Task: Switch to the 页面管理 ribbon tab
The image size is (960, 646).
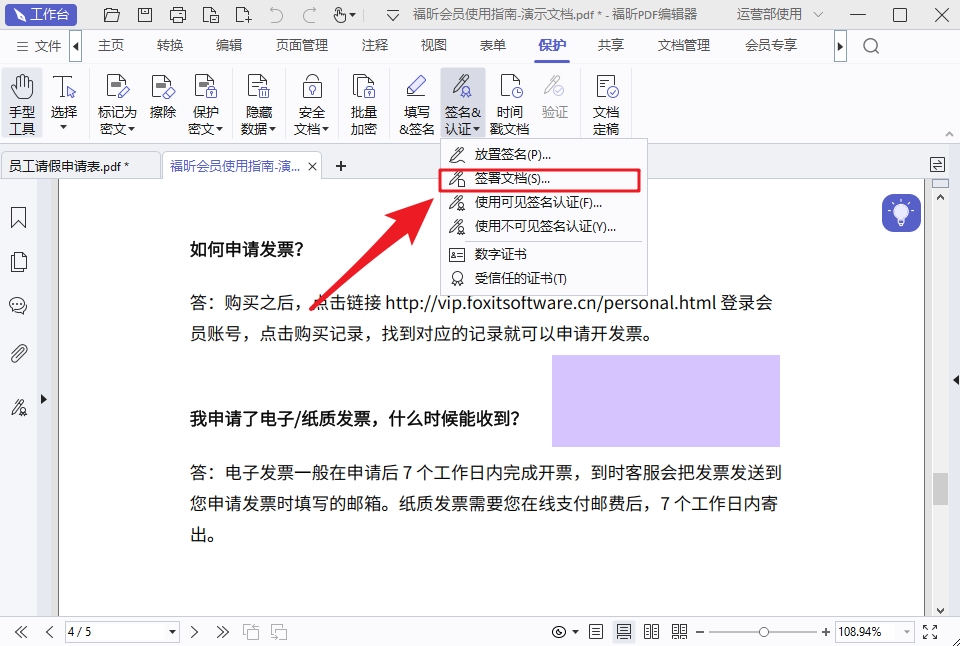Action: pos(301,45)
